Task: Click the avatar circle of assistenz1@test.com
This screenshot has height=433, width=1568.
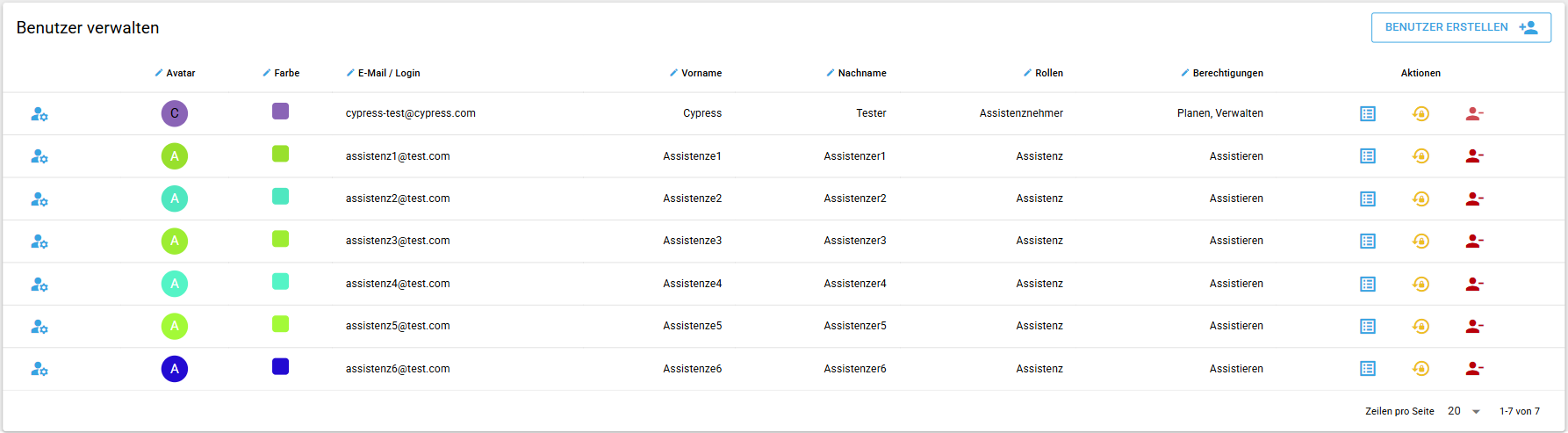Action: pyautogui.click(x=175, y=156)
